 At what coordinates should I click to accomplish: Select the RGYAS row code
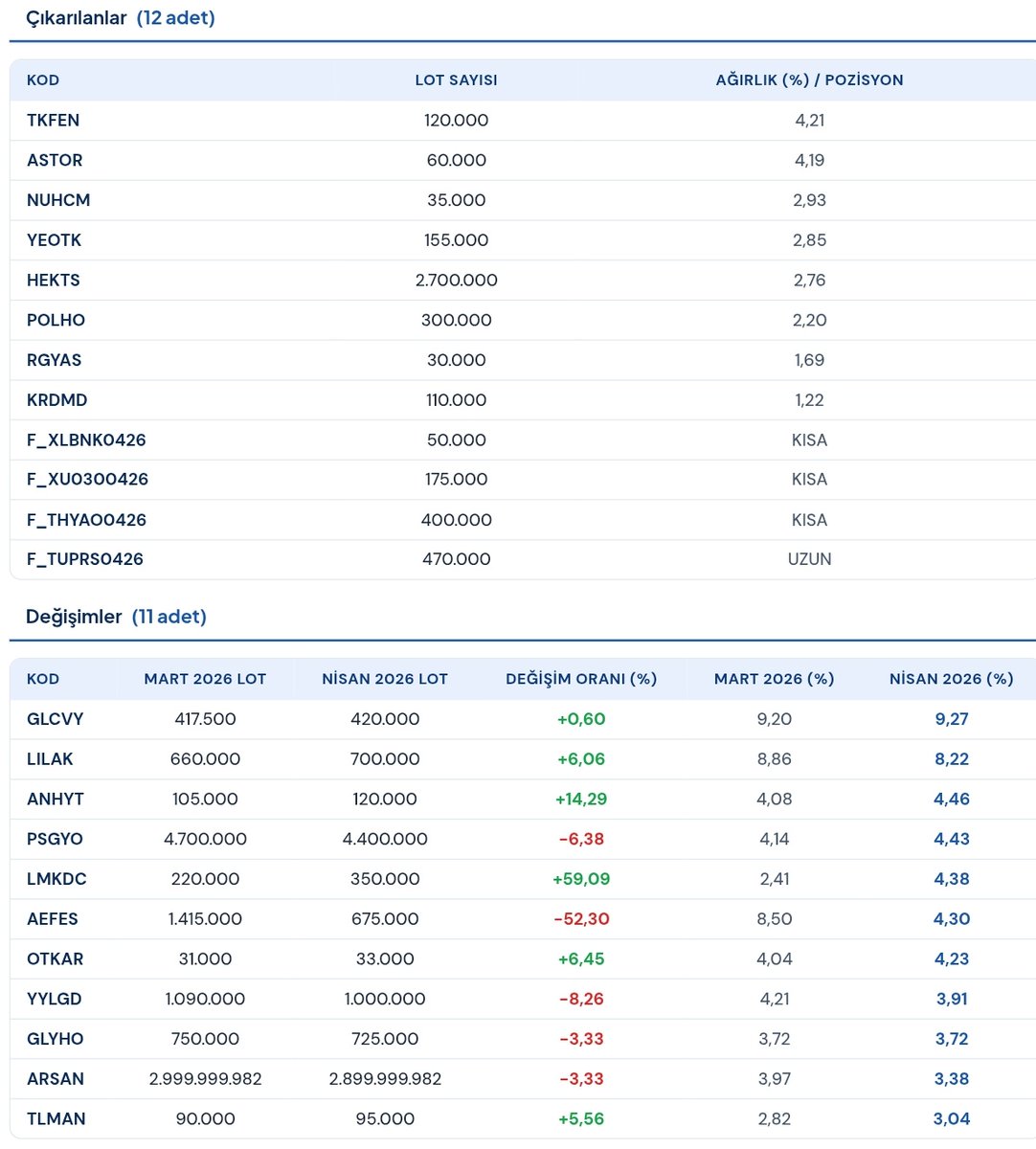pos(54,360)
